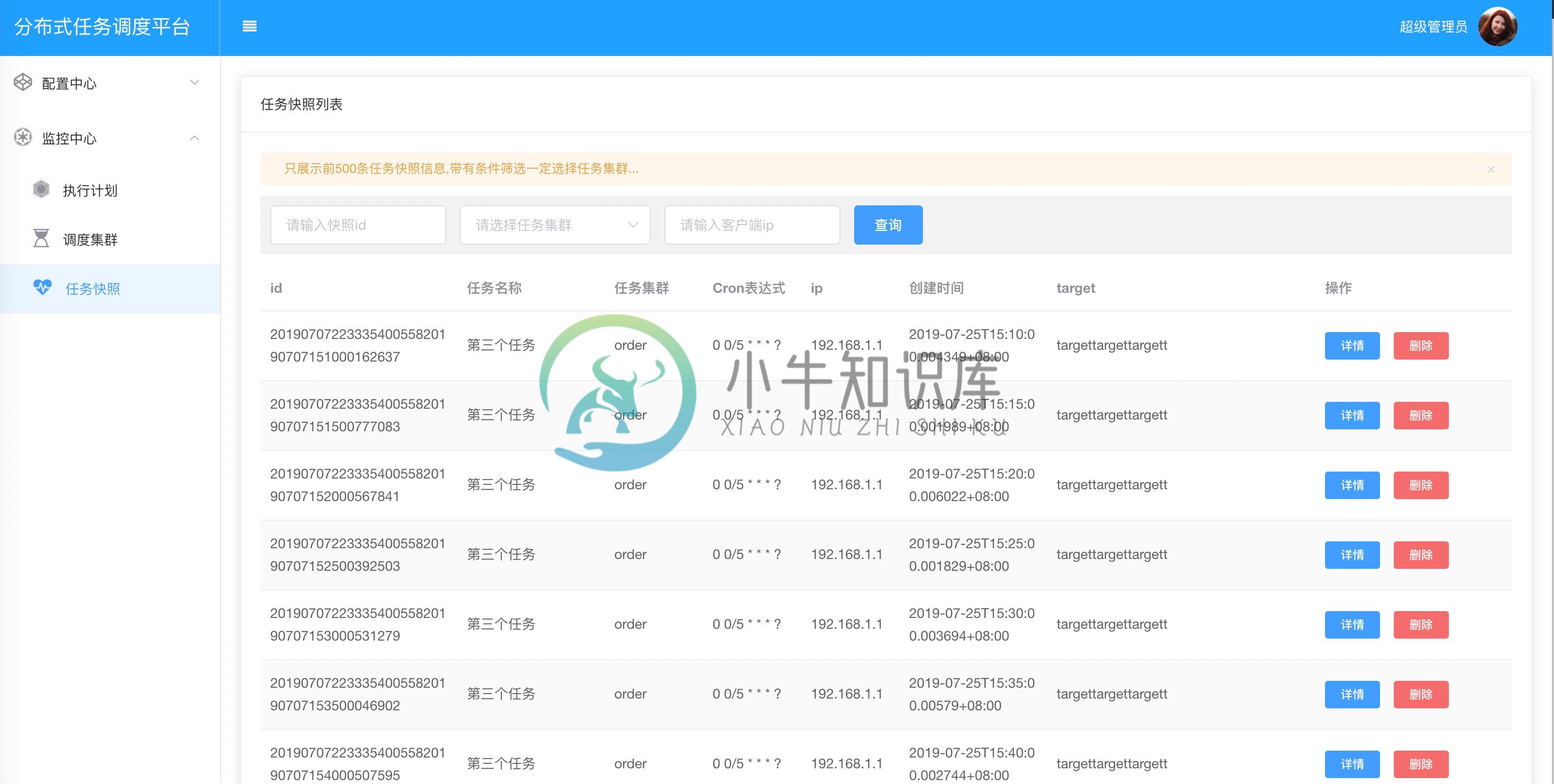
Task: Click the 配置中心 cube icon
Action: (x=23, y=83)
